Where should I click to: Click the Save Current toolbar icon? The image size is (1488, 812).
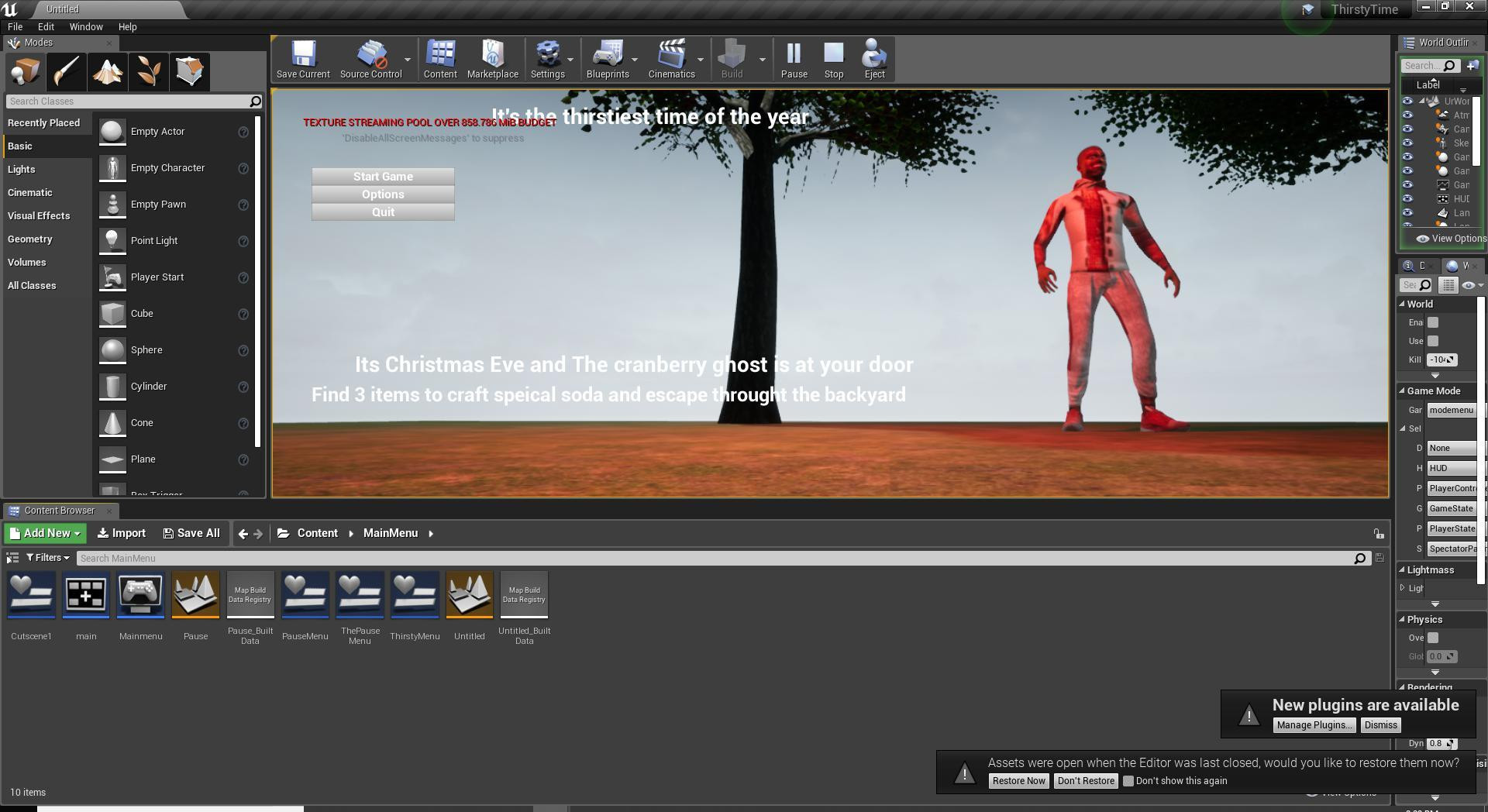tap(303, 59)
